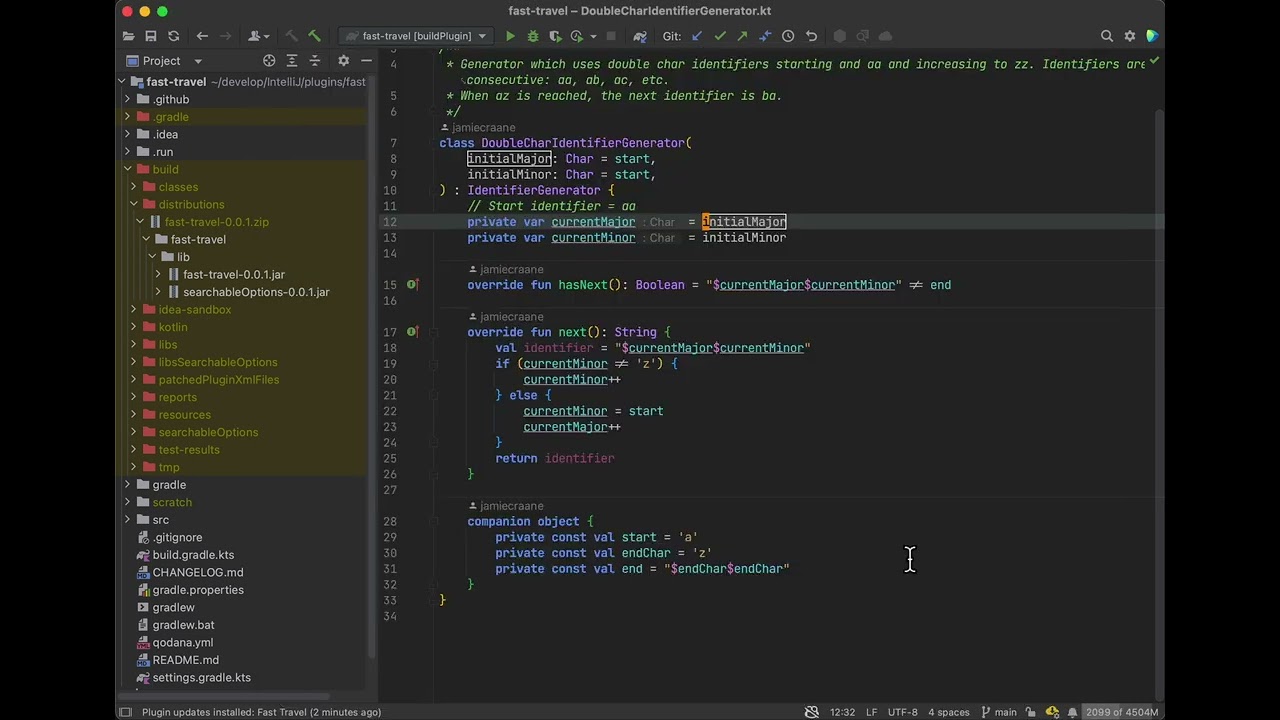Select opened file in Project tree
The image size is (1280, 720).
269,61
